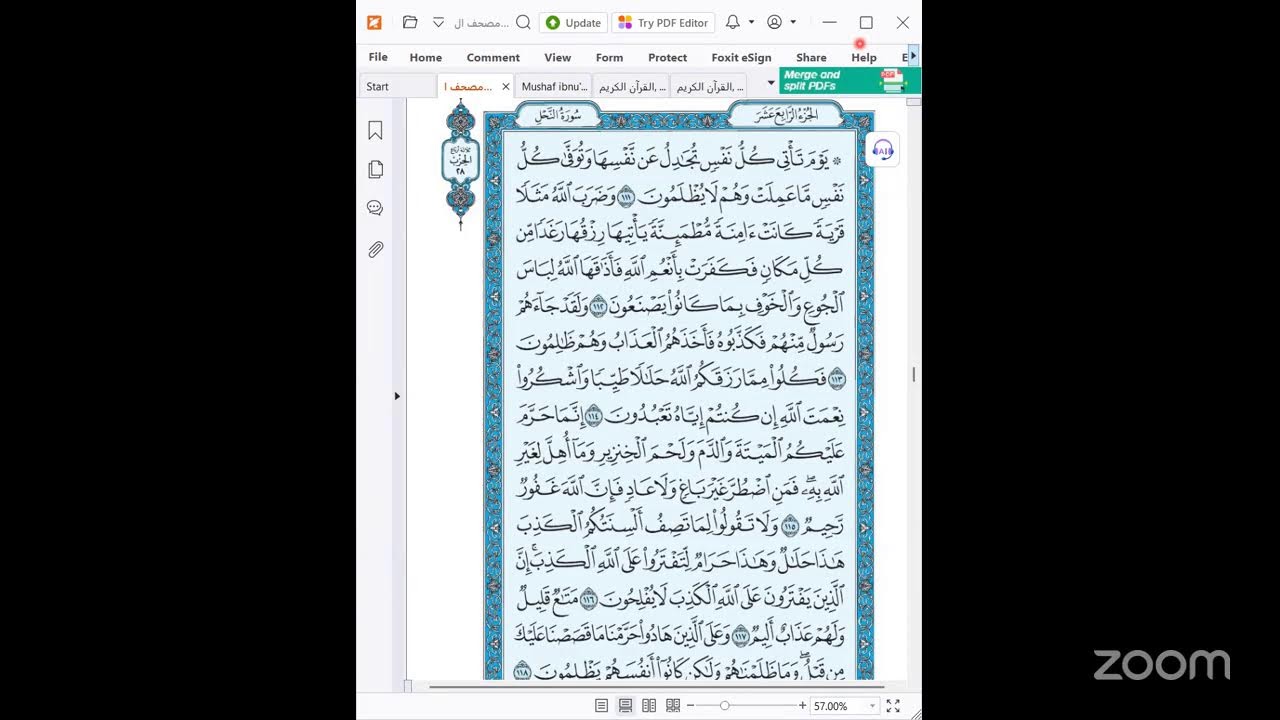Select continuous page view mode
Image resolution: width=1280 pixels, height=720 pixels.
click(x=625, y=705)
